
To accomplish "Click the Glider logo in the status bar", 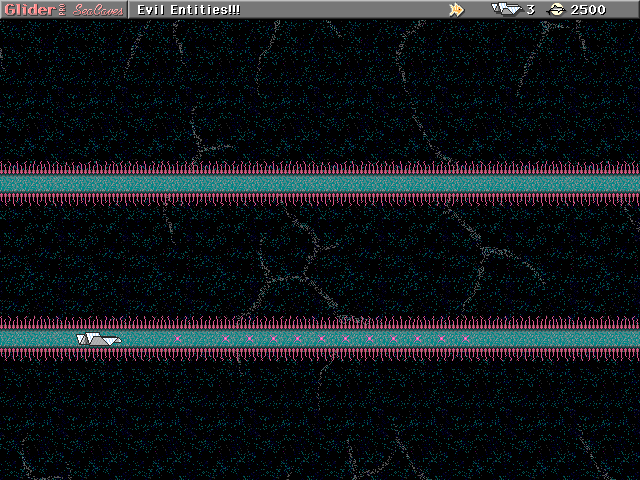I will tap(30, 9).
